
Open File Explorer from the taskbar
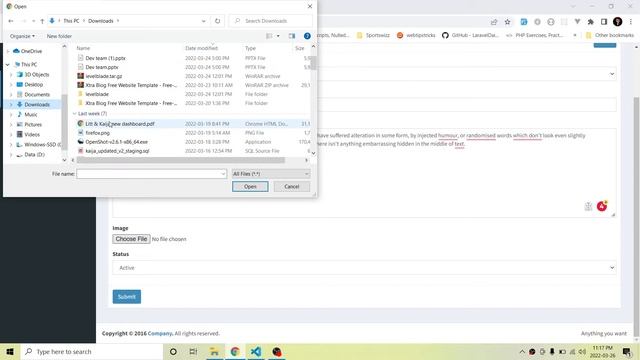click(214, 351)
